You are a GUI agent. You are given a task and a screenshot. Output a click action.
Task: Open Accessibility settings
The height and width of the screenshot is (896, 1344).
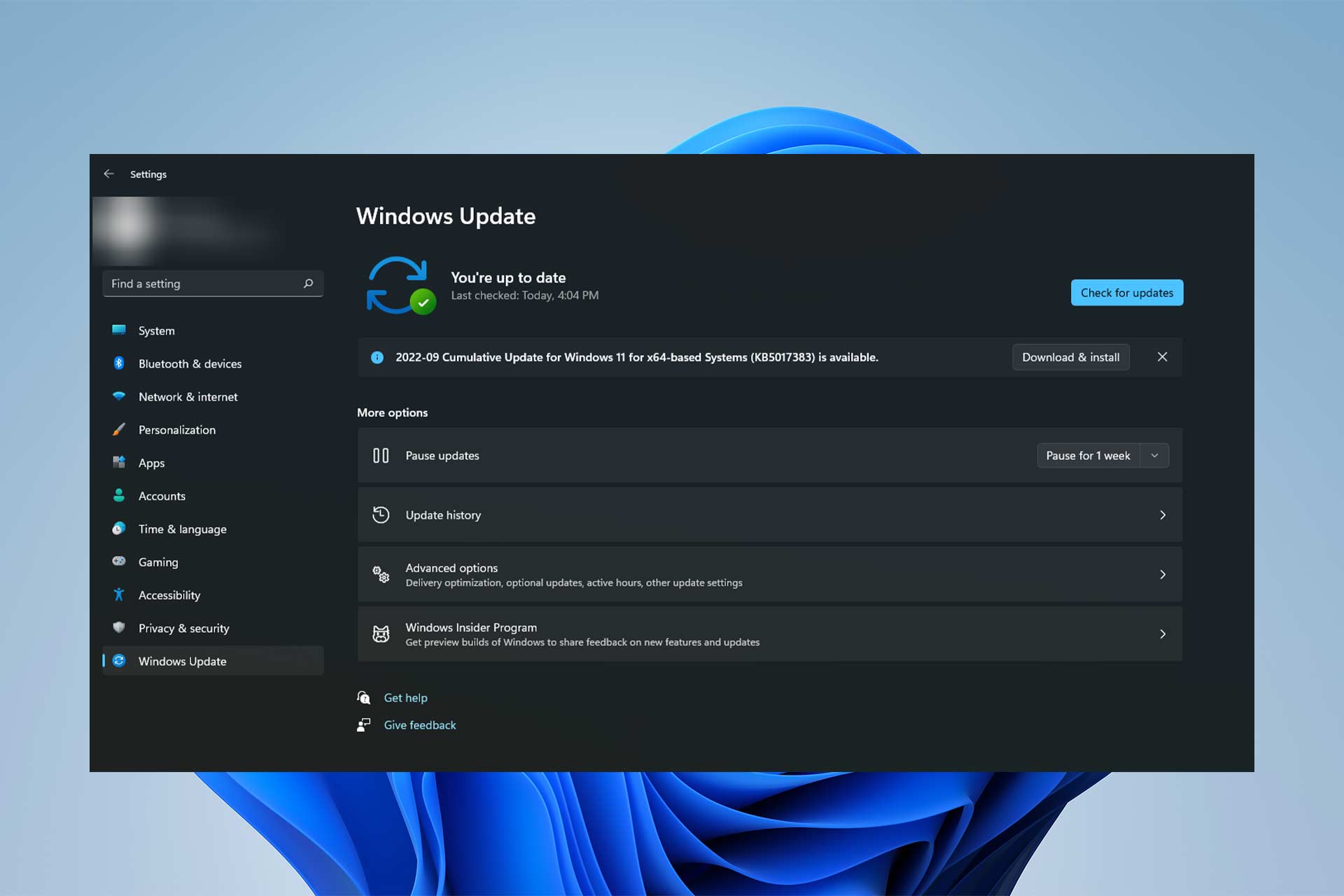[213, 594]
